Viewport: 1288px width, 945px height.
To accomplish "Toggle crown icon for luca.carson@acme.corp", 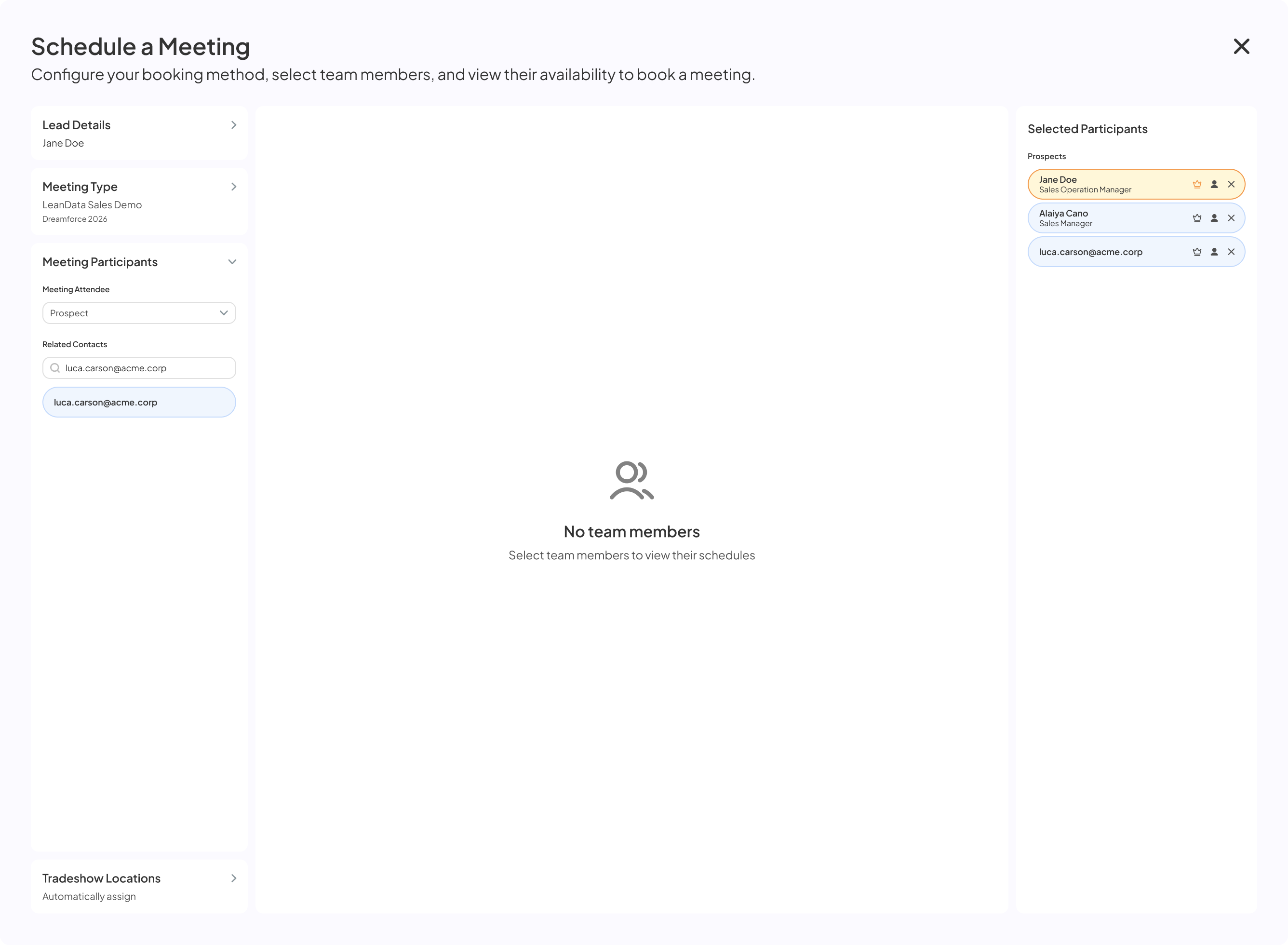I will 1196,252.
